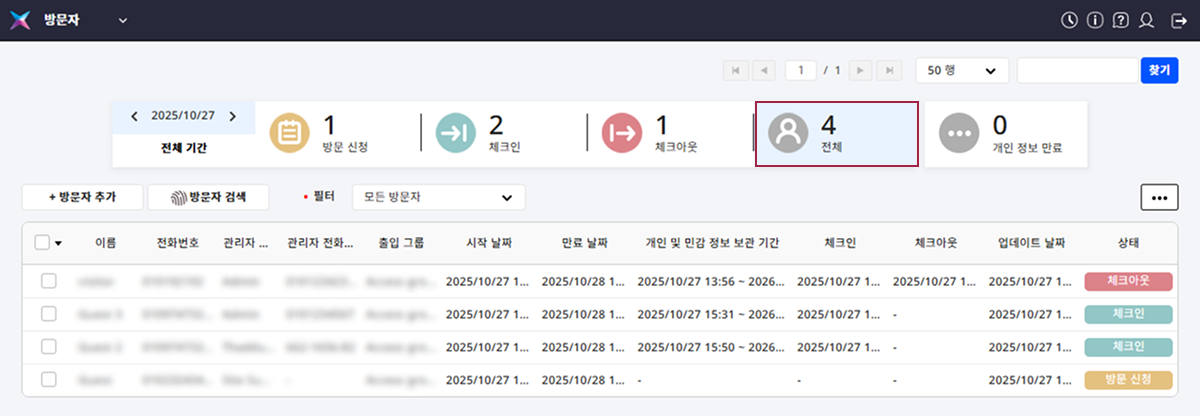Screen dimensions: 1200x416
Task: Open the info icon in header
Action: [1096, 20]
